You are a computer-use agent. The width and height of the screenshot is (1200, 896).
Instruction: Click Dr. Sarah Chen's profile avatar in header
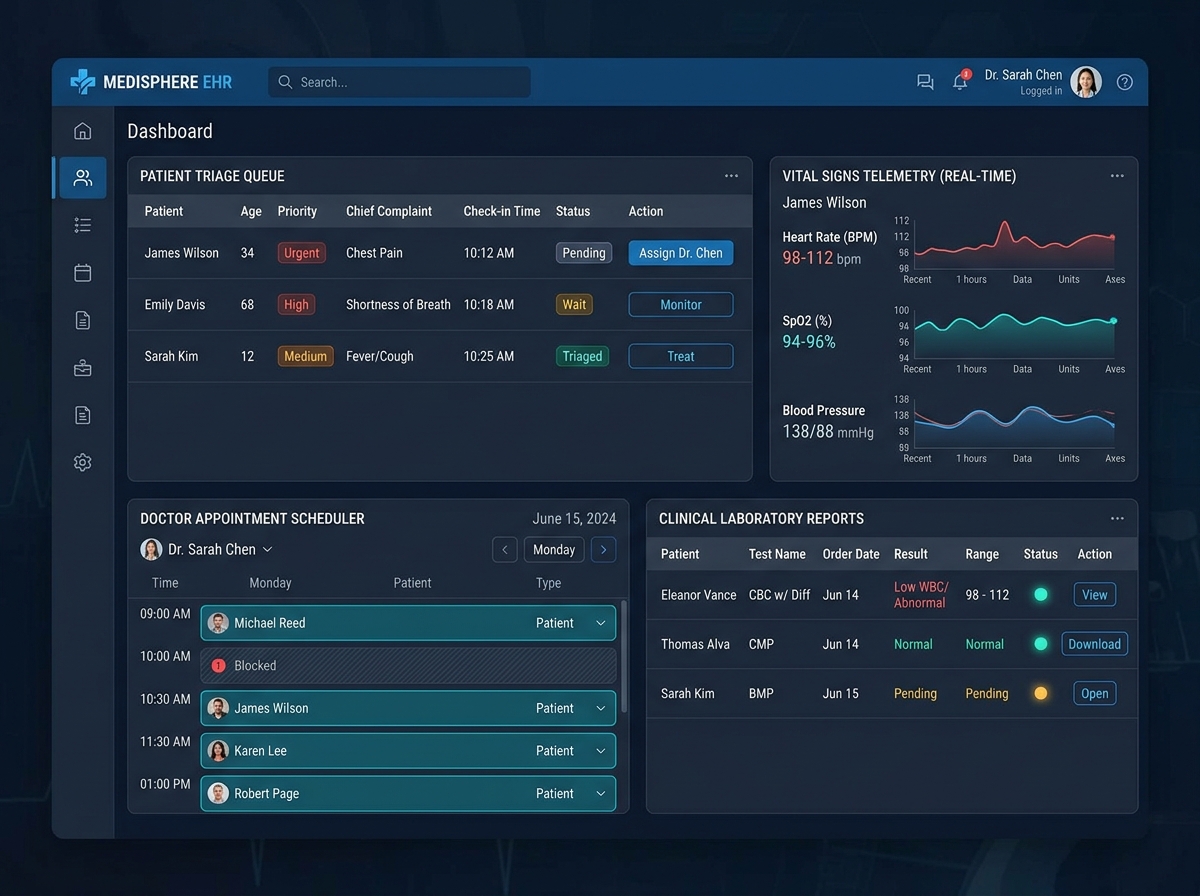coord(1086,82)
